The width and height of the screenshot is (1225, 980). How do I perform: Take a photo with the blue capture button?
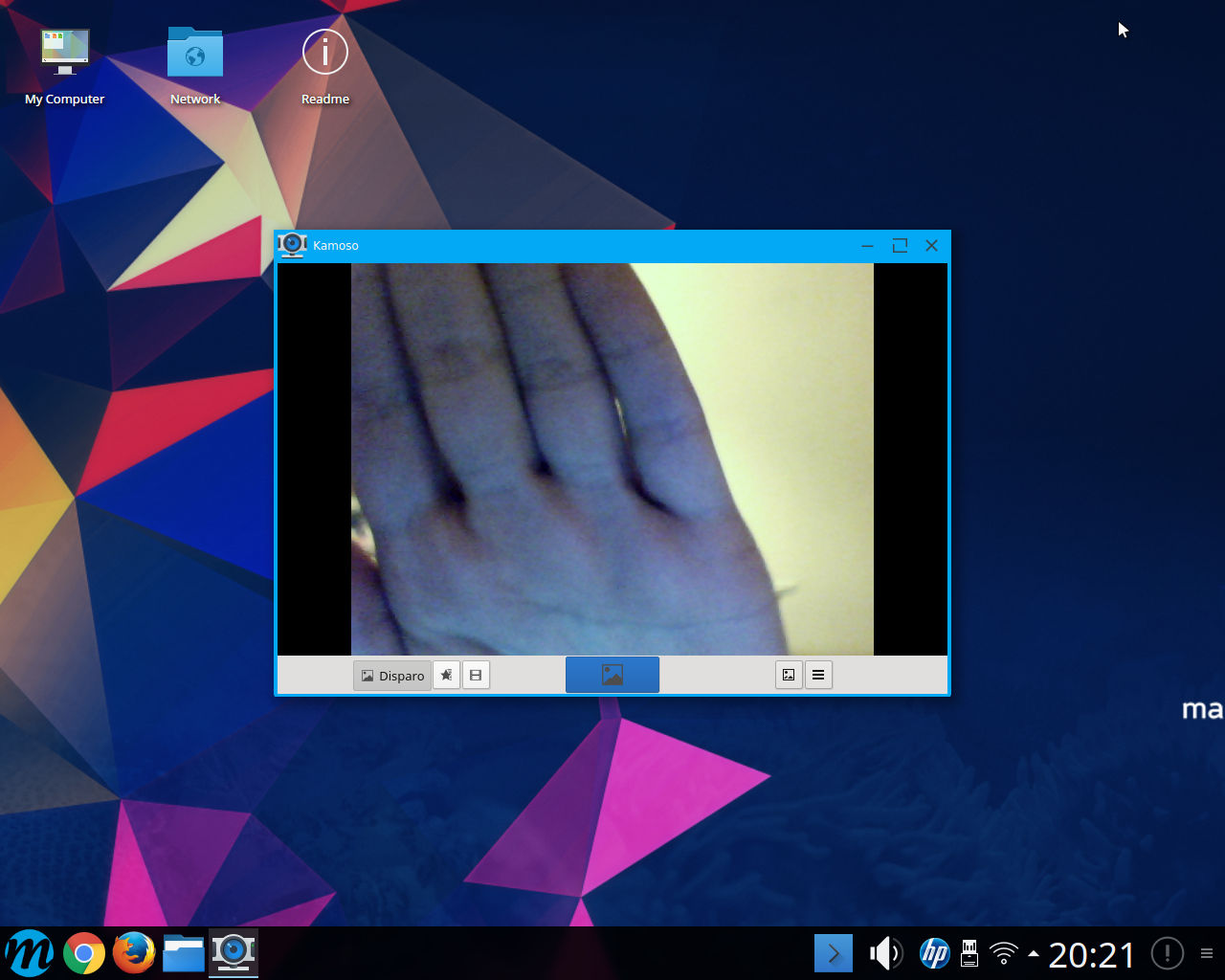[612, 675]
